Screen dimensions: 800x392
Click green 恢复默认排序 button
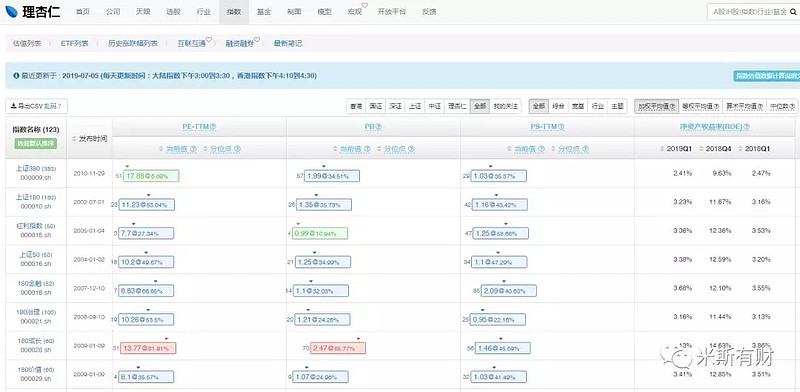pos(36,143)
